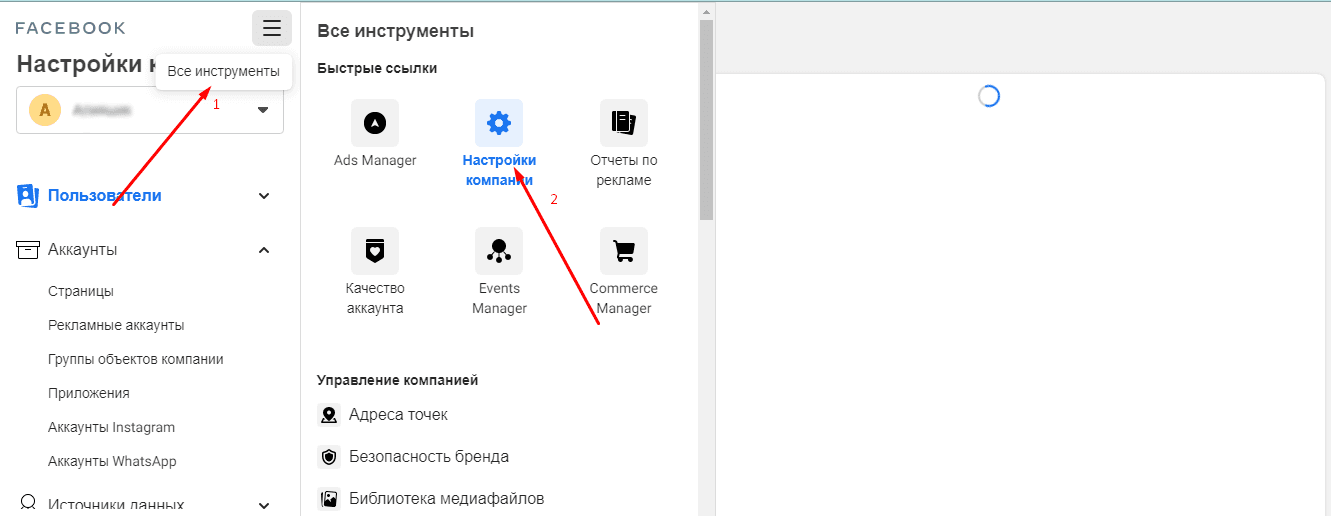The image size is (1331, 516).
Task: Click the Events Manager label
Action: click(x=499, y=298)
